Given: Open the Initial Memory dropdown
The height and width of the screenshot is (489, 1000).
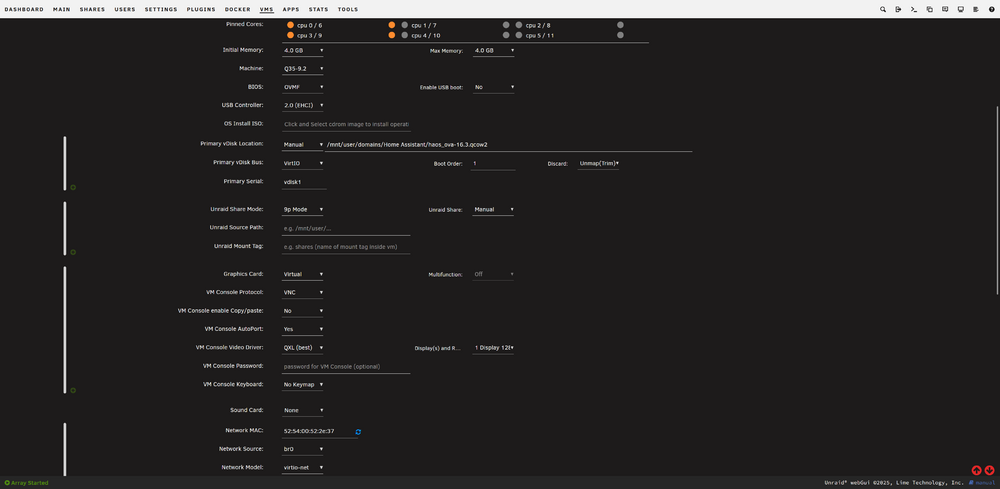Looking at the screenshot, I should [x=303, y=50].
